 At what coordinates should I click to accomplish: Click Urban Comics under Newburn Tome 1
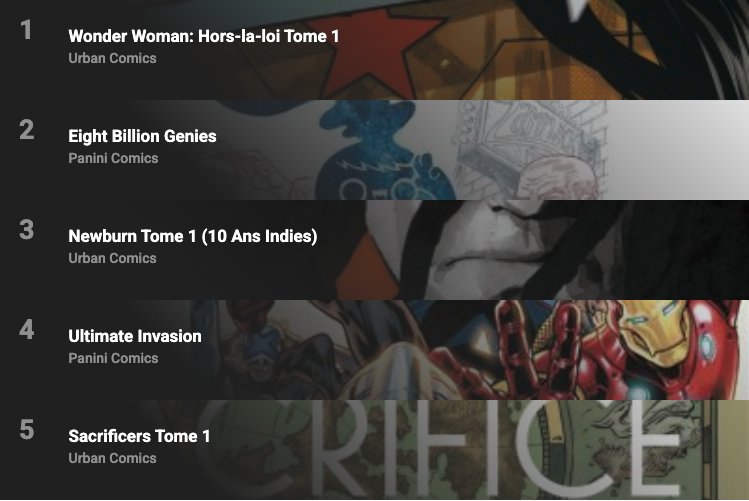112,258
